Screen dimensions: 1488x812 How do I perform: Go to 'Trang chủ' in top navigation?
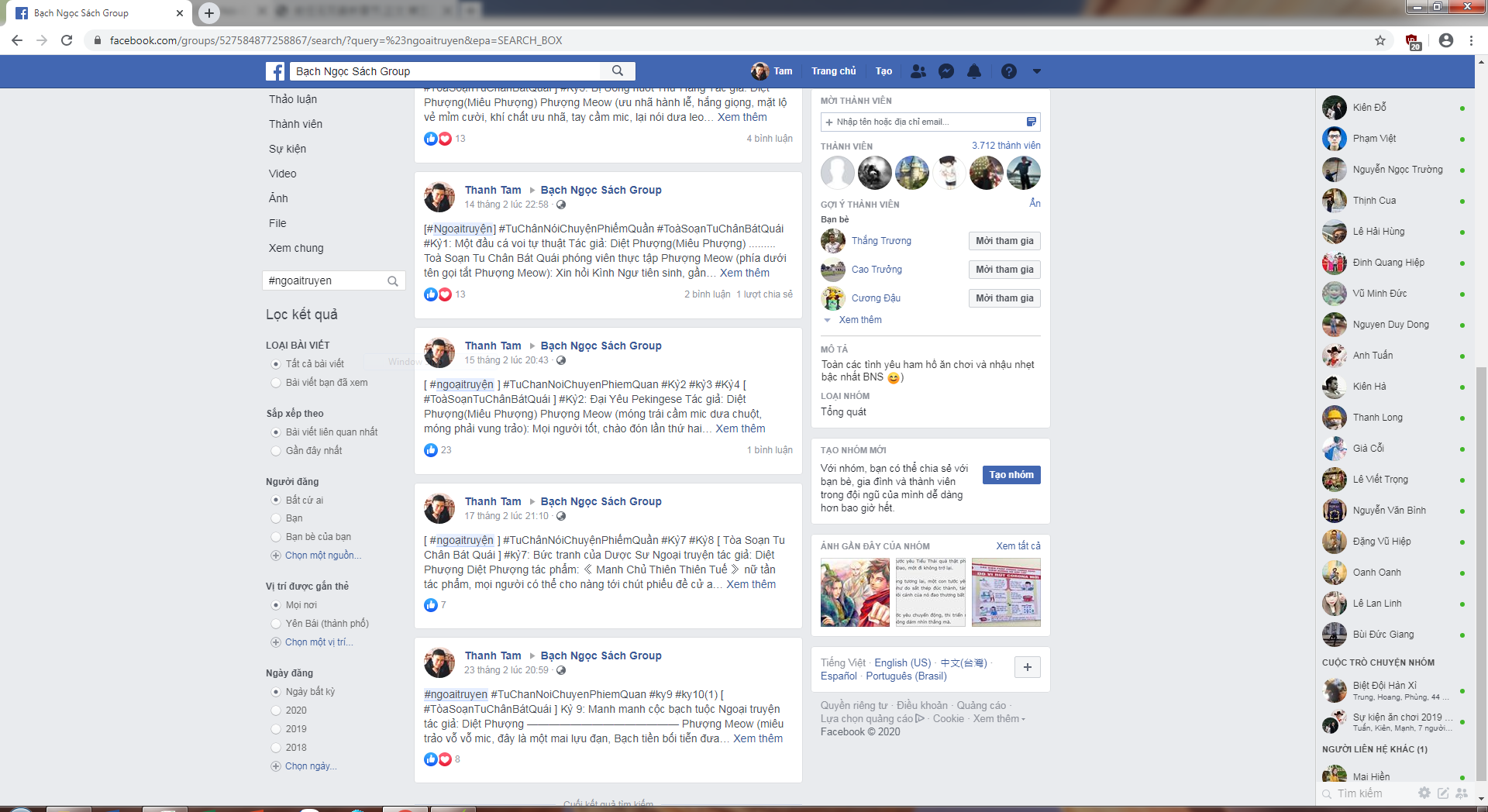tap(833, 71)
